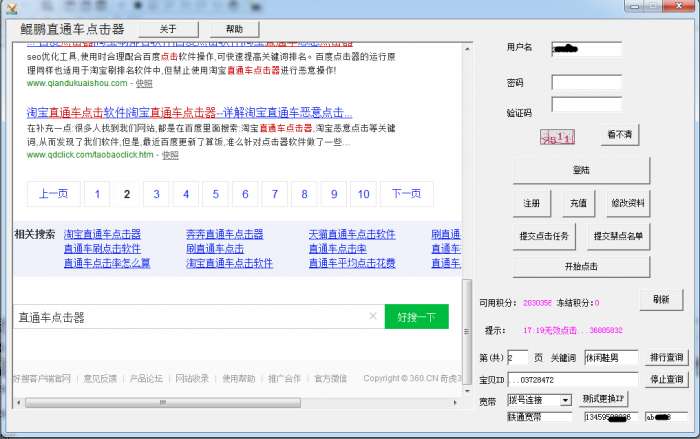Open the 意见反馈 footer link
Image resolution: width=700 pixels, height=439 pixels.
point(100,379)
